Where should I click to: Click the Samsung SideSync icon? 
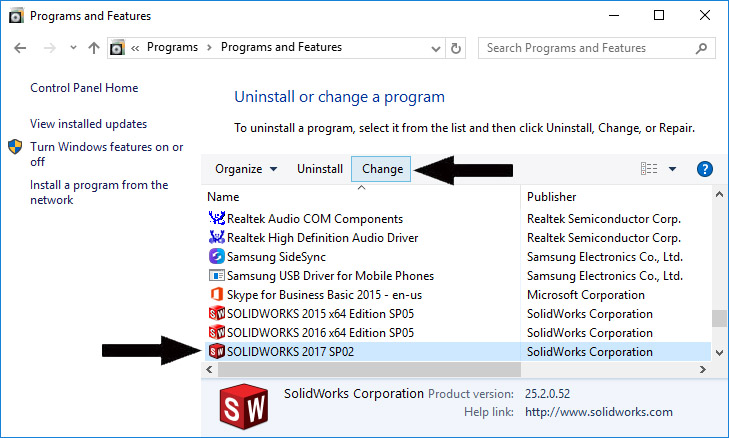[217, 256]
